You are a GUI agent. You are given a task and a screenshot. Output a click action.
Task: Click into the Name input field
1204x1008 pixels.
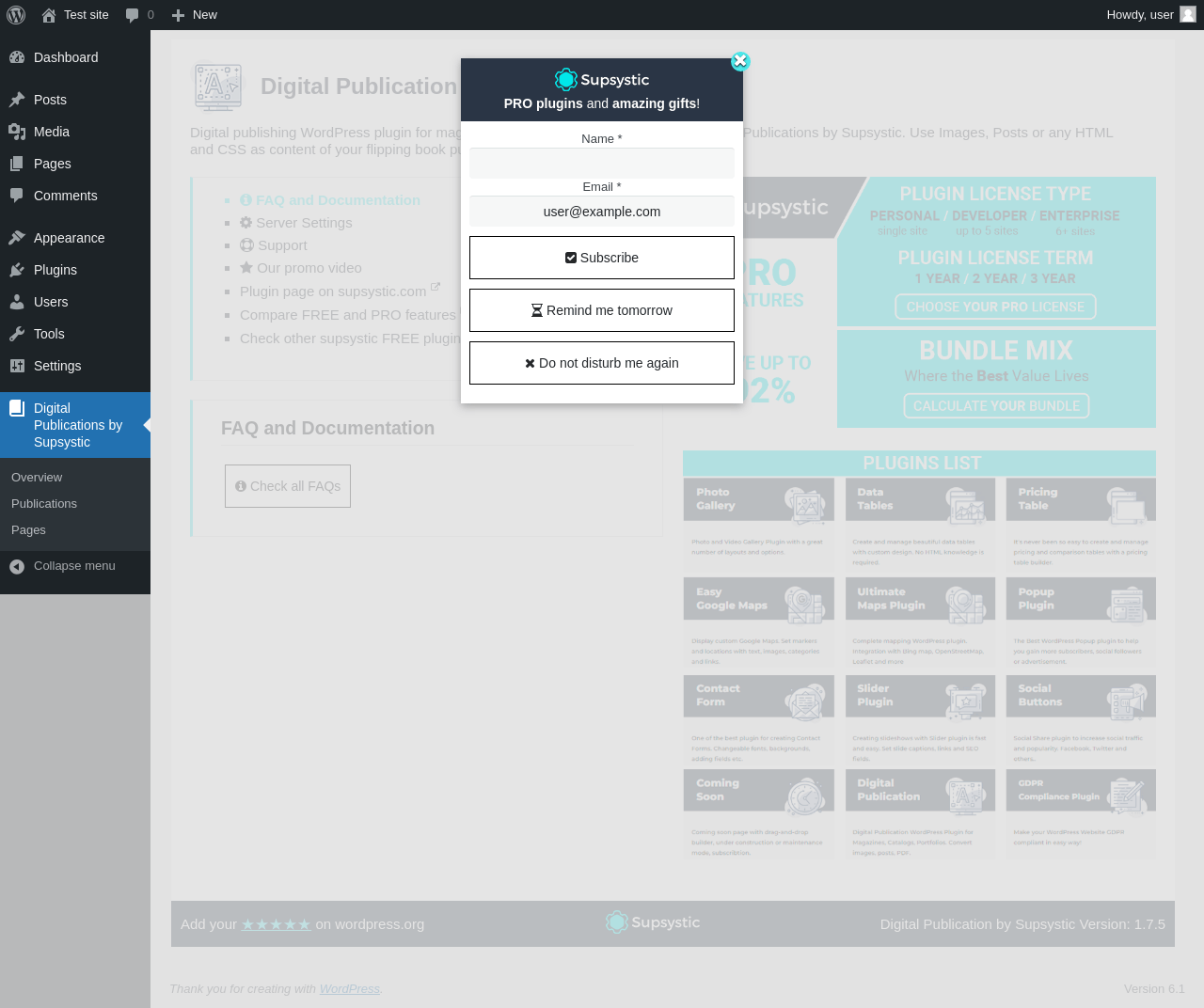click(x=602, y=163)
